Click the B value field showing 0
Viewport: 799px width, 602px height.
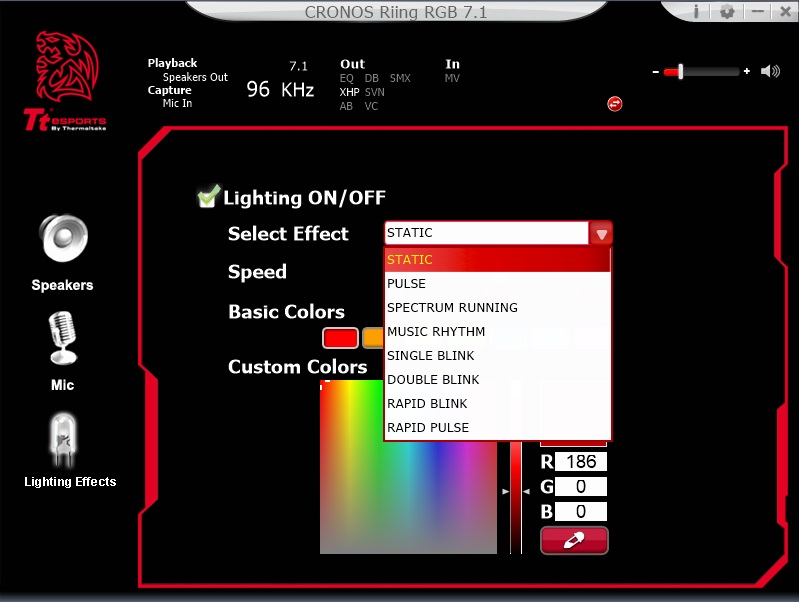coord(580,511)
